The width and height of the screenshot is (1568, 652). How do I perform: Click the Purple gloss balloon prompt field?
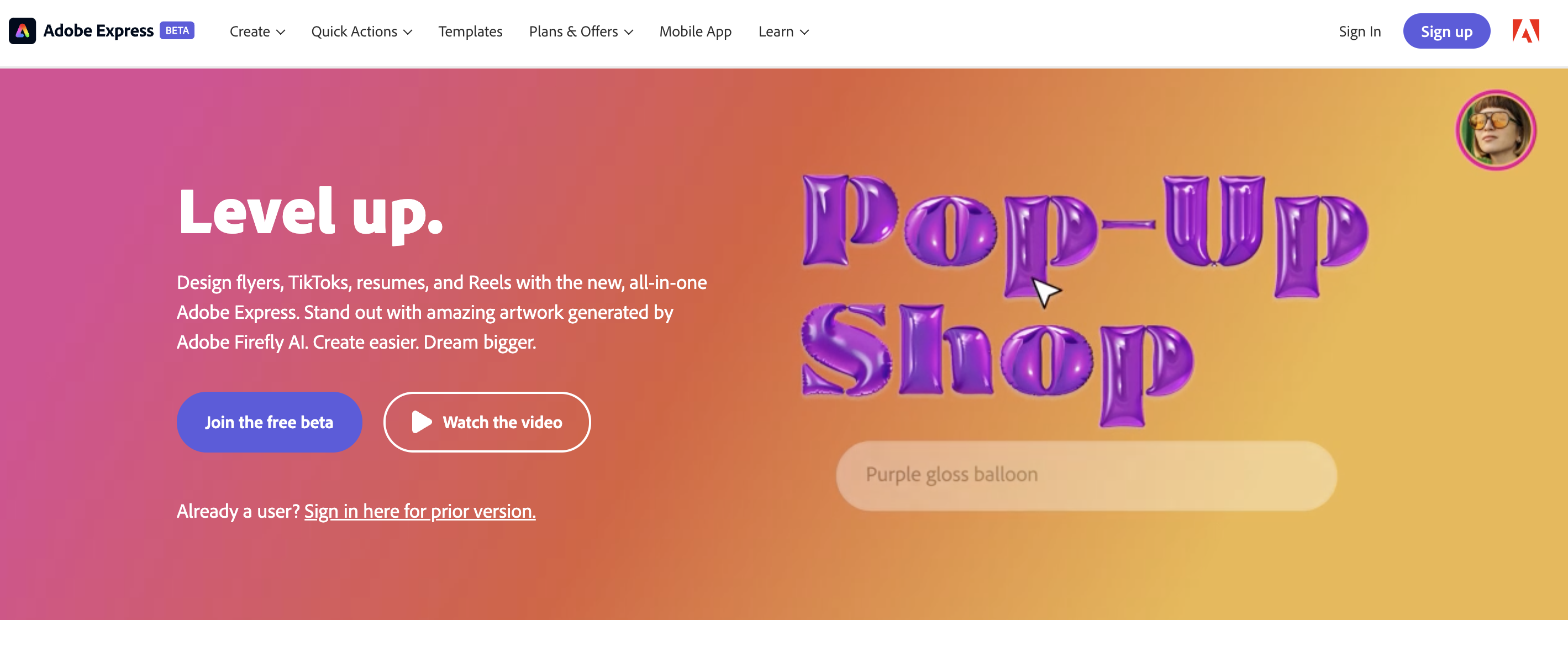tap(1086, 475)
